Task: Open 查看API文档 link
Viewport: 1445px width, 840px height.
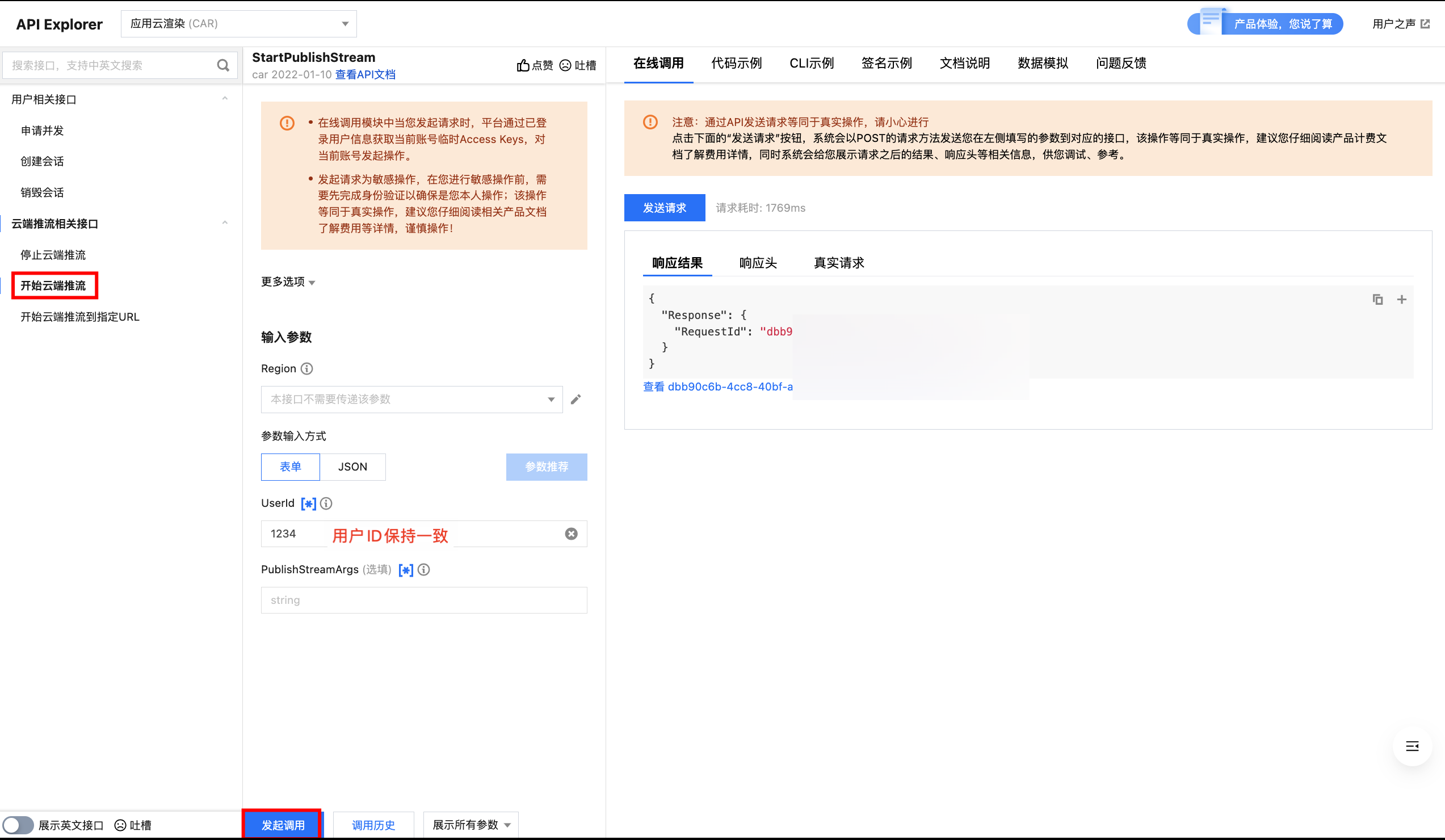Action: coord(366,74)
